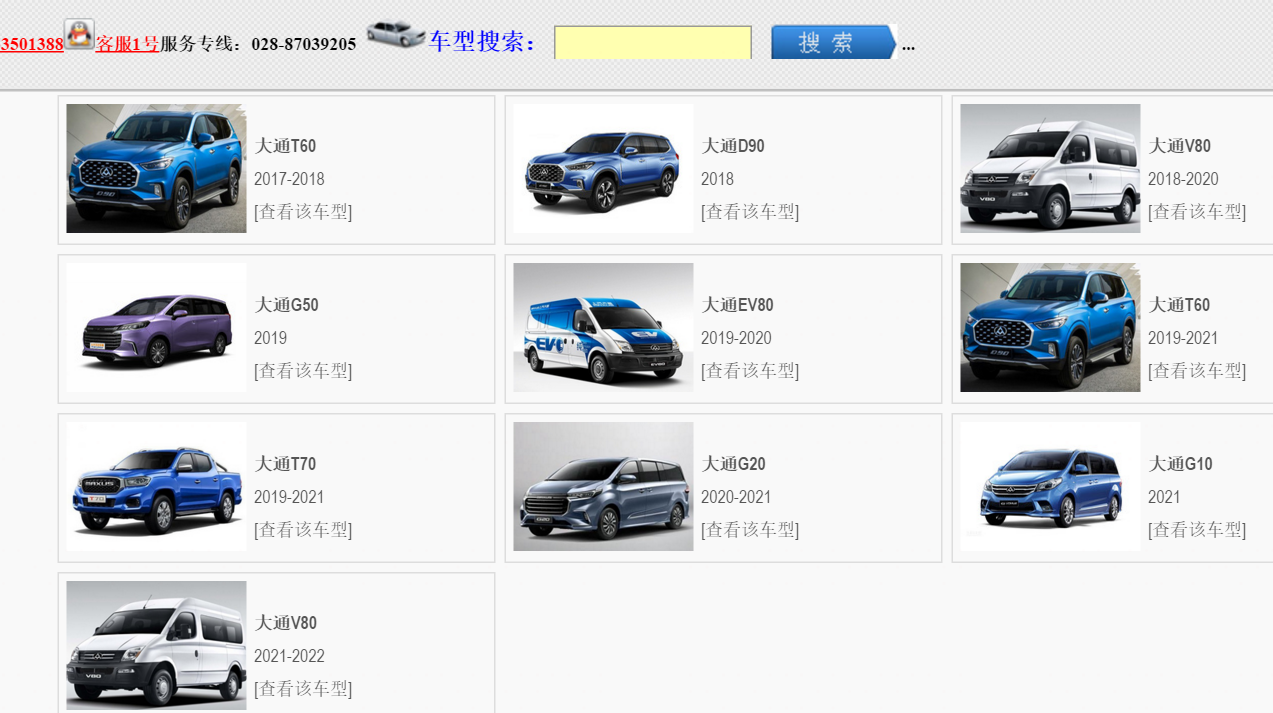Click the vehicle model search input field

click(x=652, y=43)
